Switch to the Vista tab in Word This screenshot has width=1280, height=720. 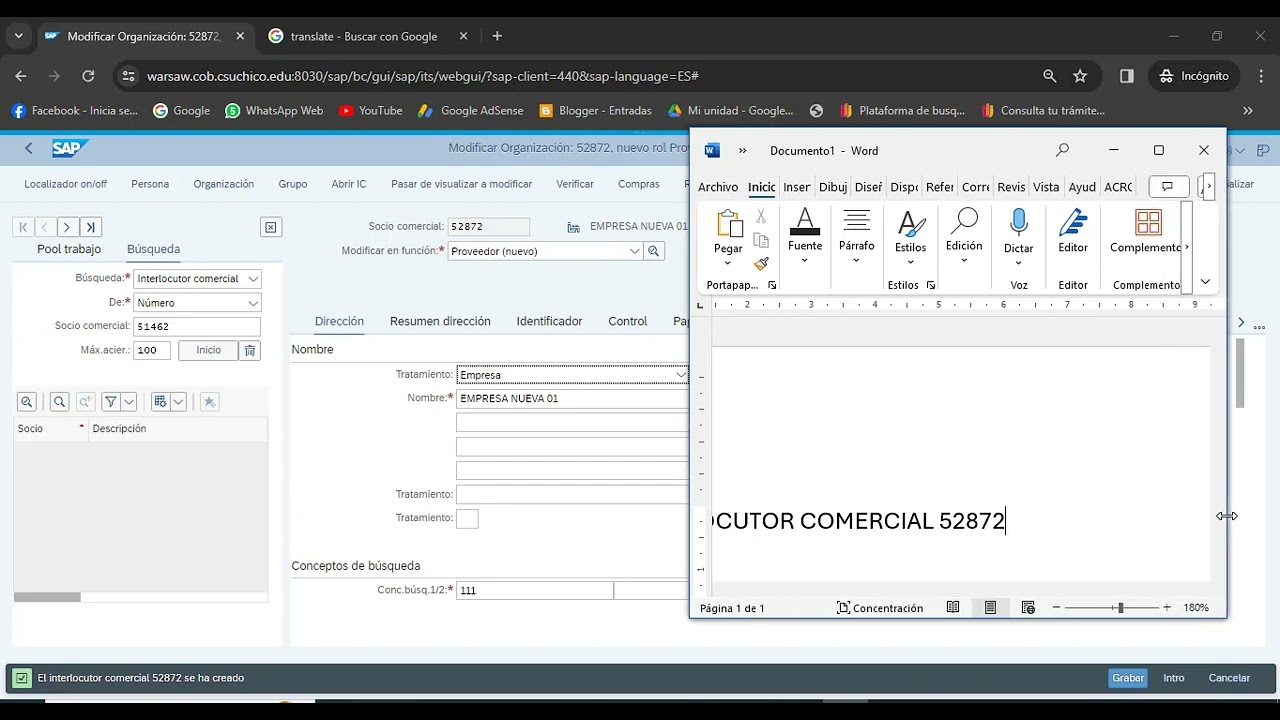[1046, 187]
